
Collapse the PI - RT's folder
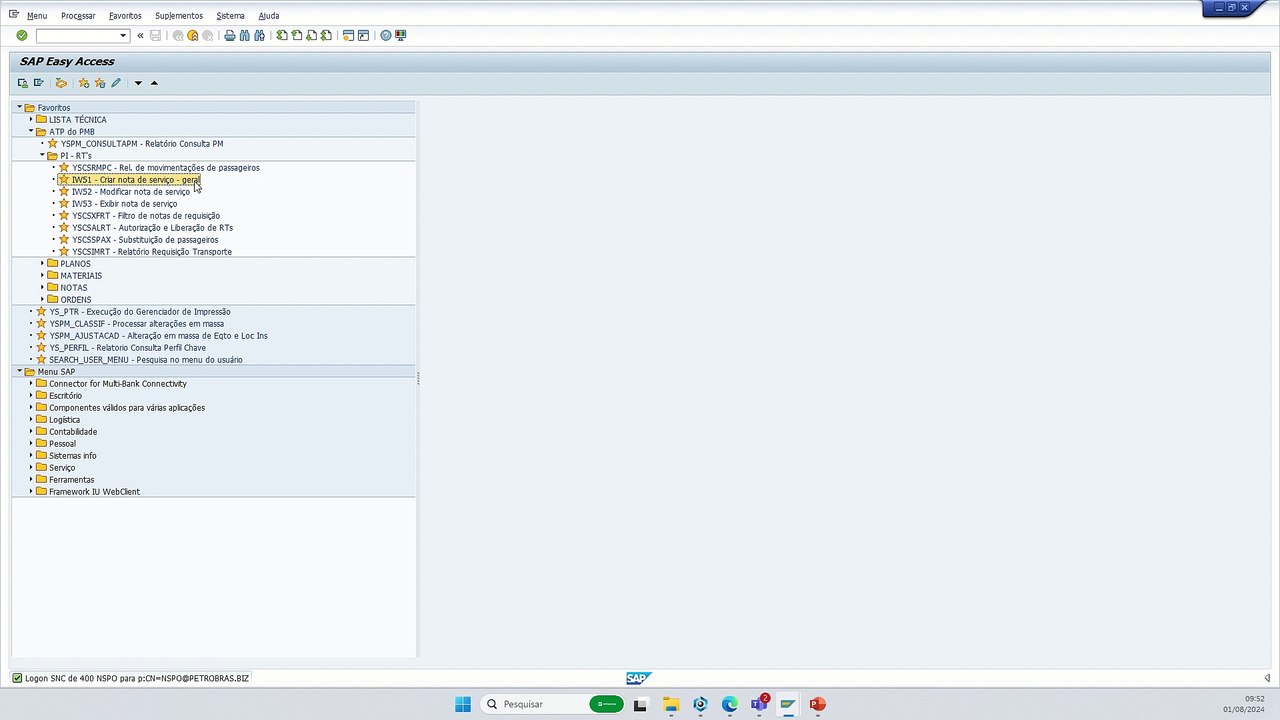(42, 155)
